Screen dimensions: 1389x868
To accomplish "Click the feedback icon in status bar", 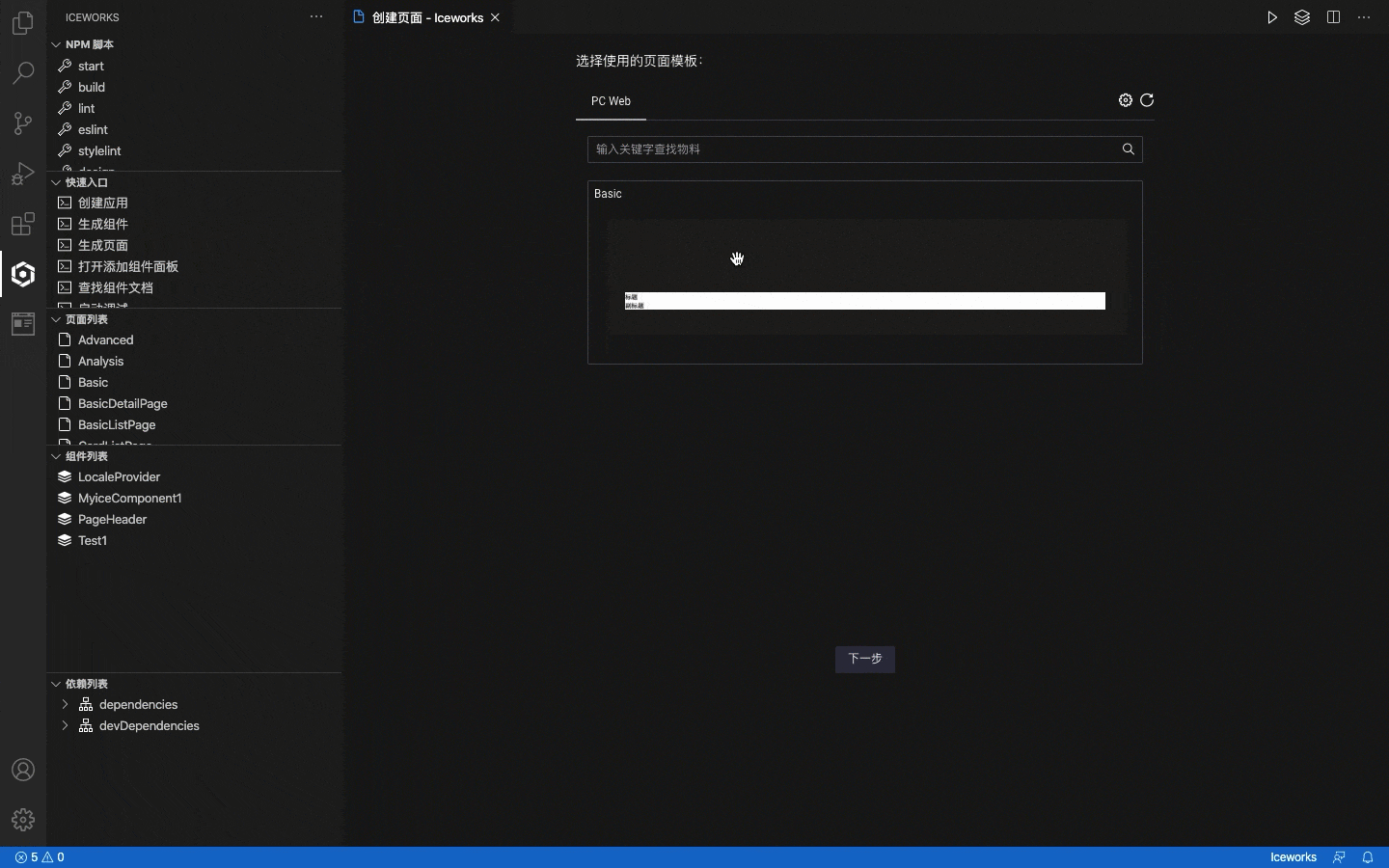I will pos(1339,857).
